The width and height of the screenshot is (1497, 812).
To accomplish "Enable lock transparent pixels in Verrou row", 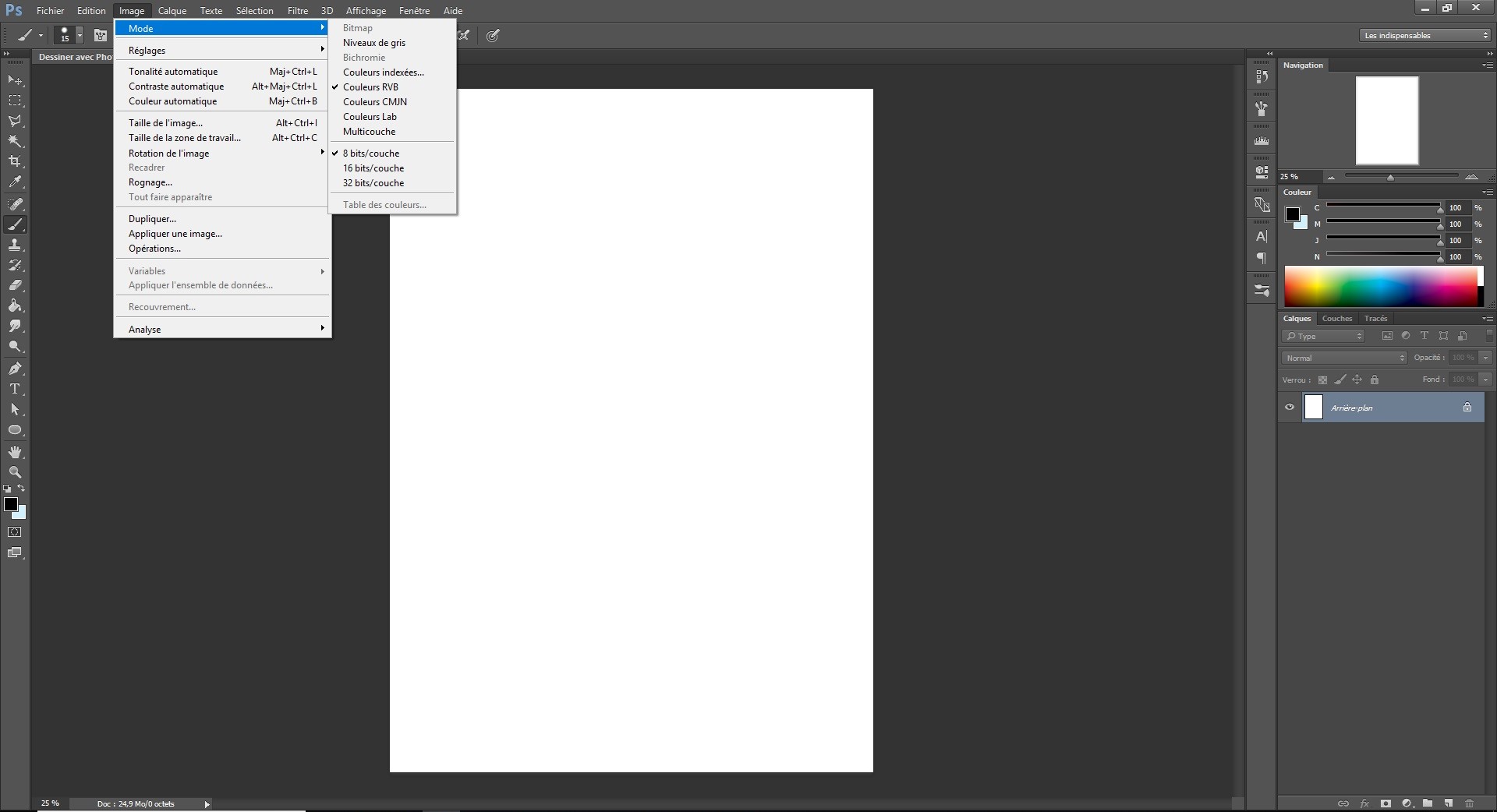I will pyautogui.click(x=1323, y=380).
